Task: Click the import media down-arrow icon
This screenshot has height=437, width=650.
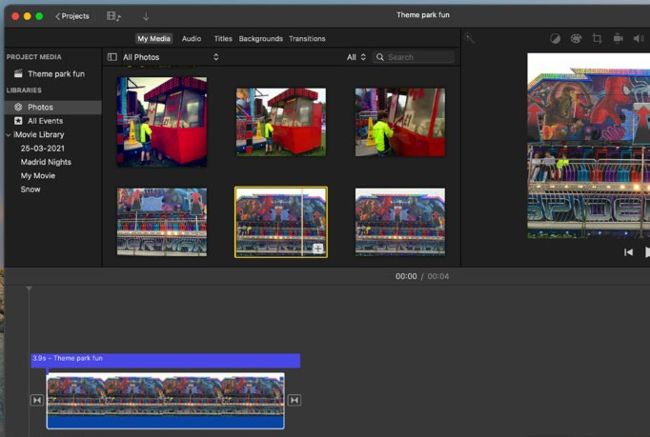Action: 146,16
